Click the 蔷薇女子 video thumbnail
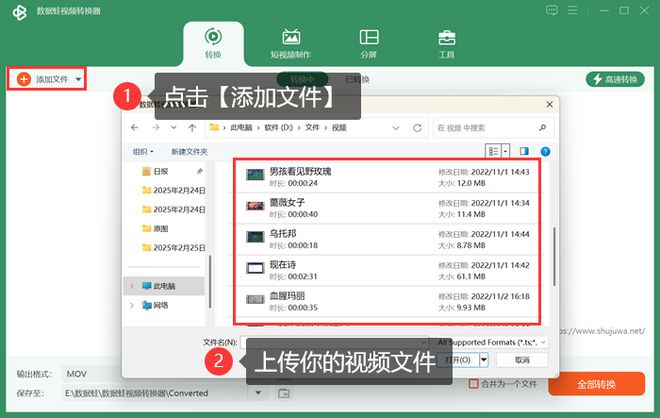This screenshot has width=660, height=418. click(x=255, y=206)
